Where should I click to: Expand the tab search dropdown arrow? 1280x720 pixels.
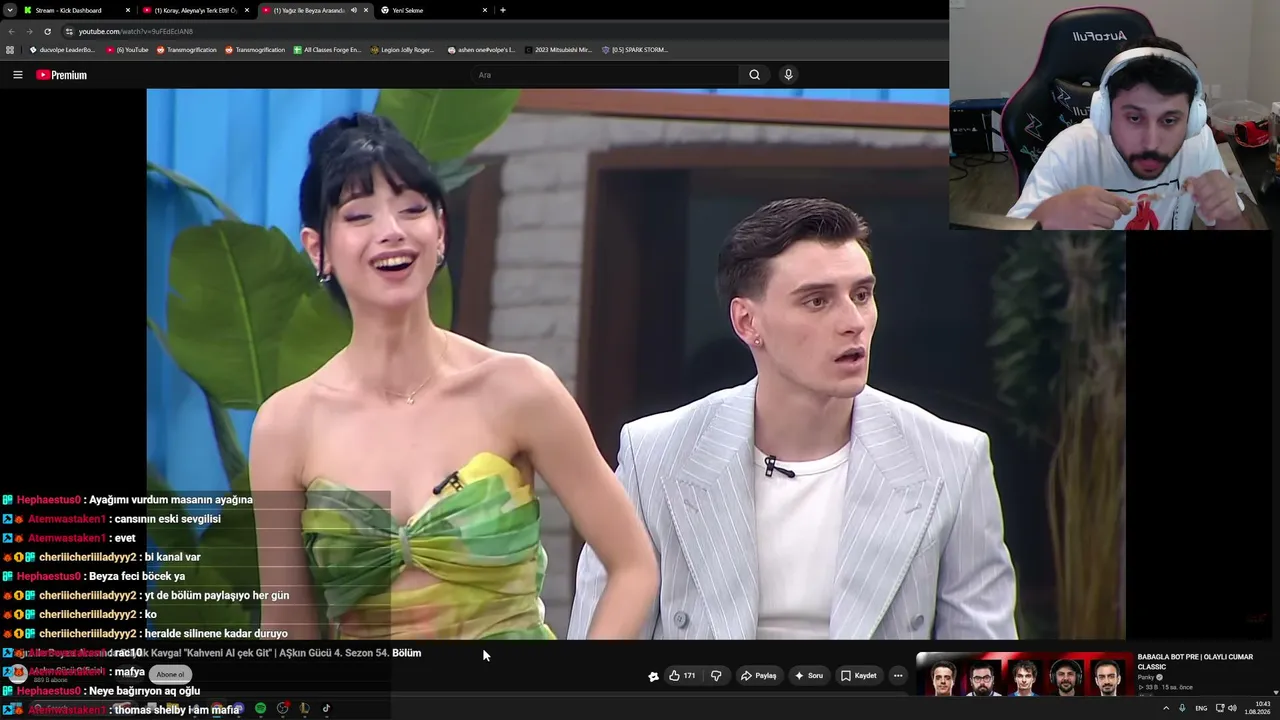point(9,10)
